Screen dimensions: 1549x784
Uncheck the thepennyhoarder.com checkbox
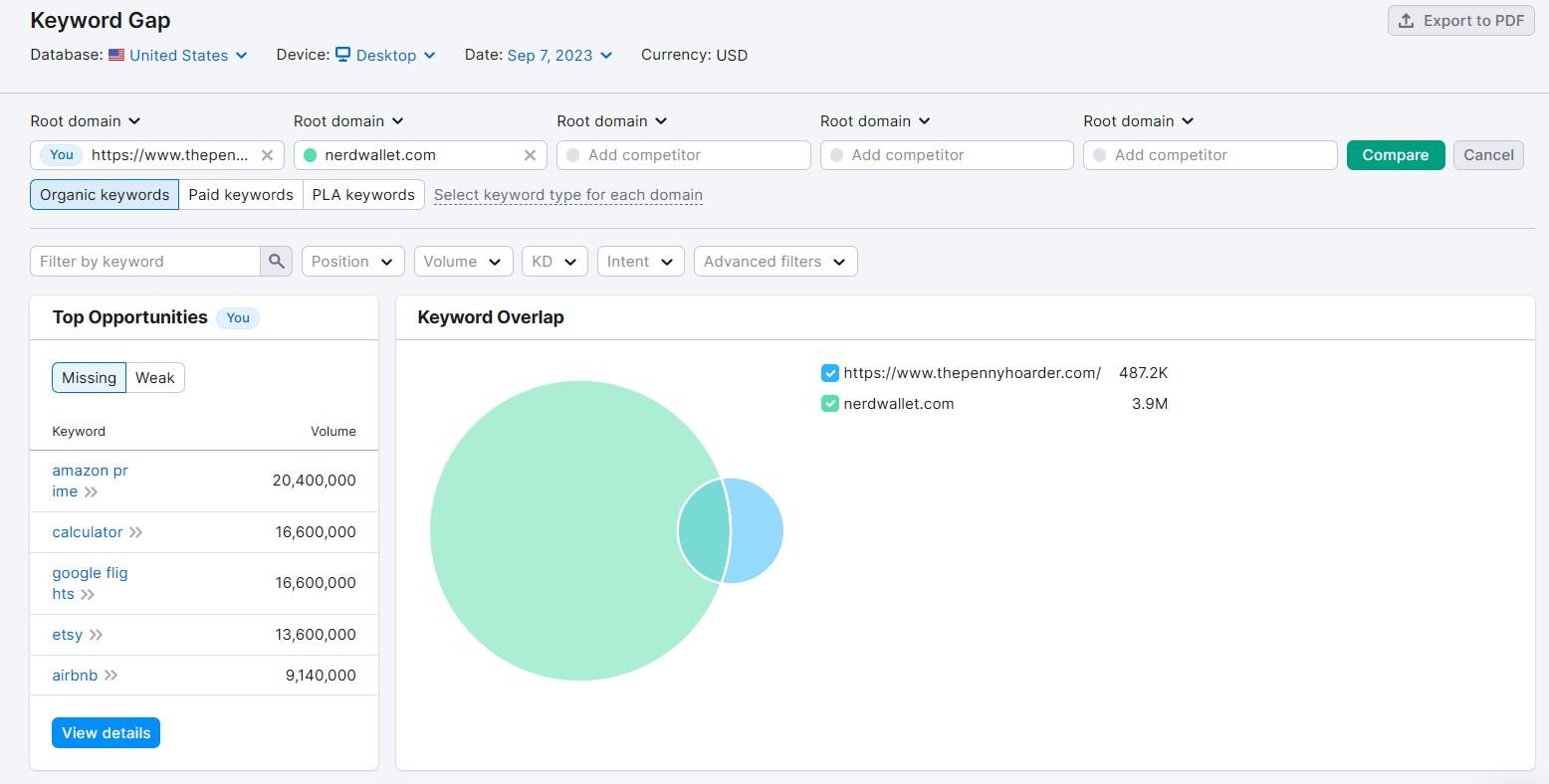(829, 373)
